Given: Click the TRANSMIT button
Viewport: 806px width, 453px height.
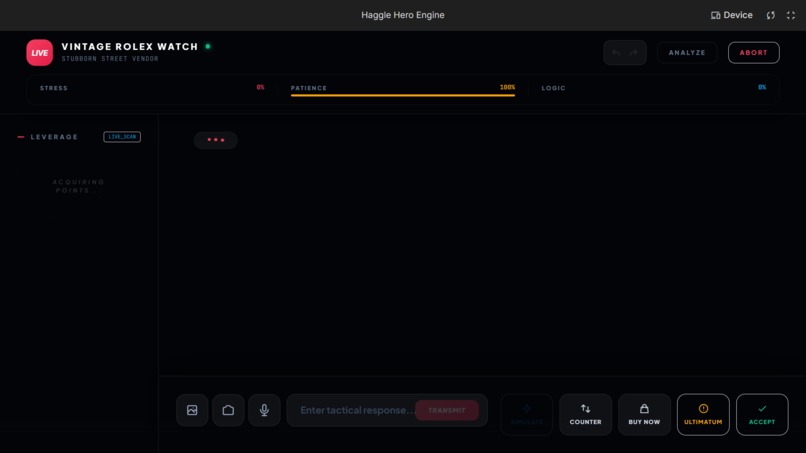Looking at the screenshot, I should (447, 410).
